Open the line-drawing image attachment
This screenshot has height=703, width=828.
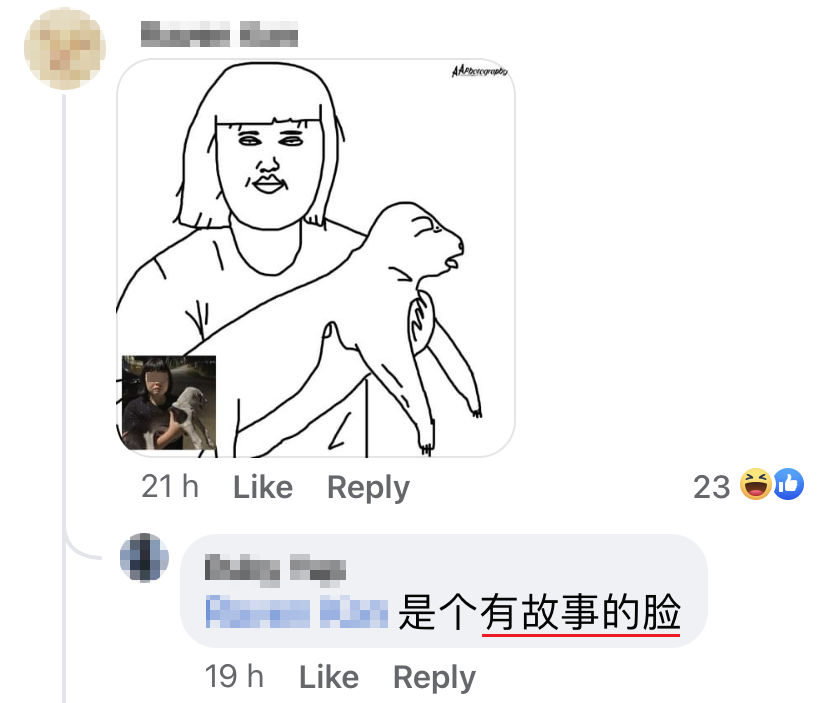pyautogui.click(x=316, y=258)
